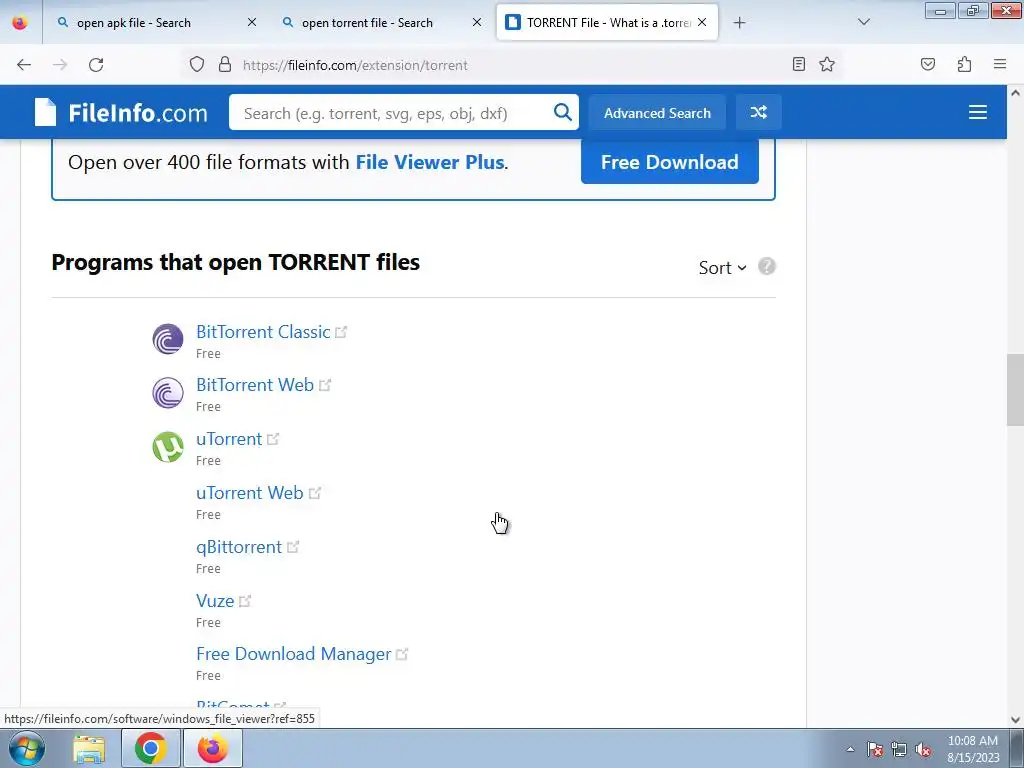Click the Advanced Search button
The image size is (1024, 768).
point(657,112)
